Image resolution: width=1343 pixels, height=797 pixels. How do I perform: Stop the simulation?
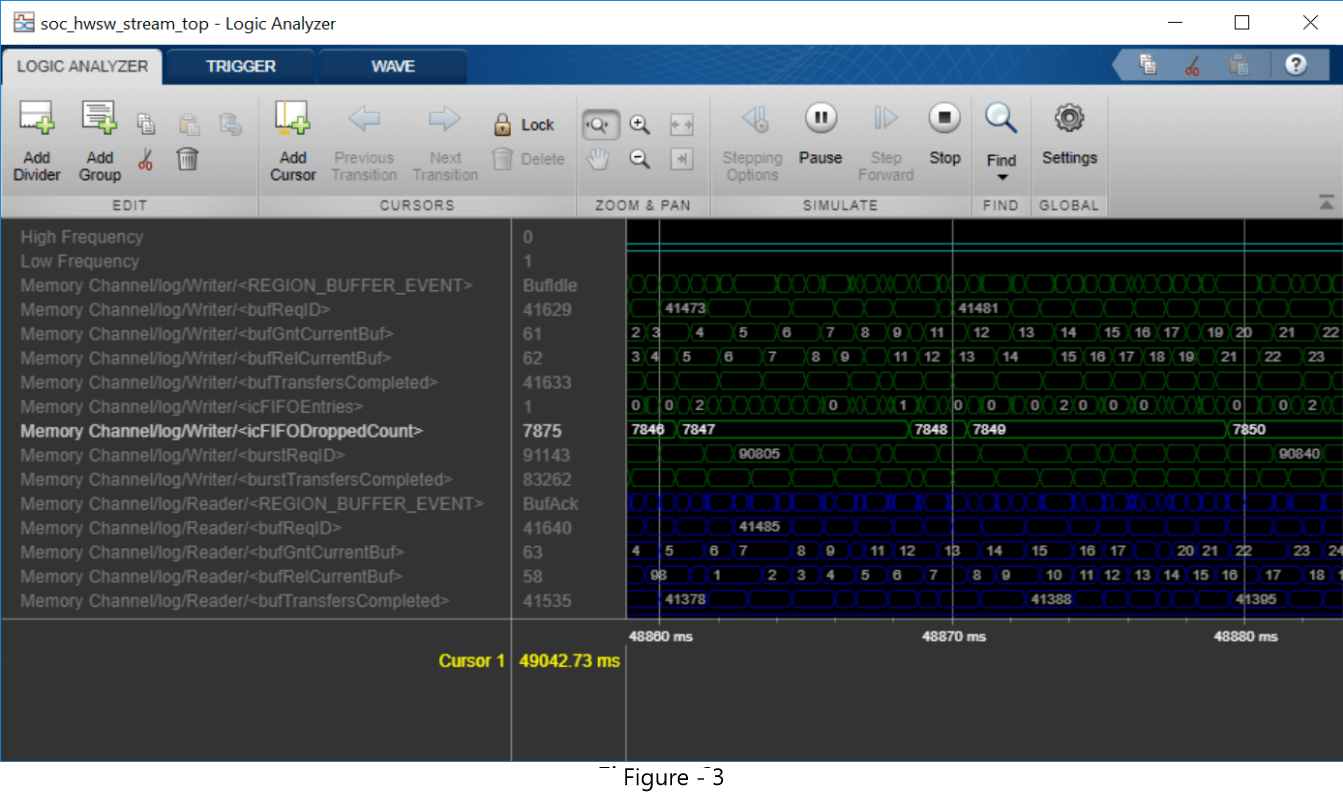(944, 120)
